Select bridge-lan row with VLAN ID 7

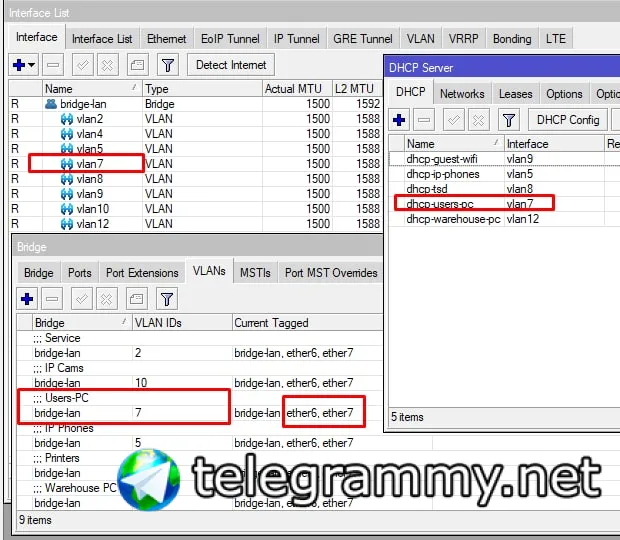click(x=200, y=413)
